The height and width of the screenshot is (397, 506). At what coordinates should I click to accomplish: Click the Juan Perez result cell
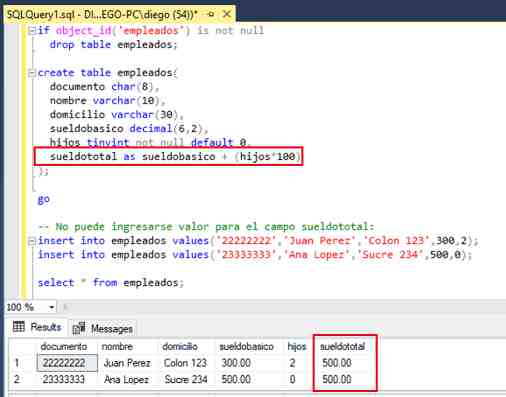(x=127, y=363)
